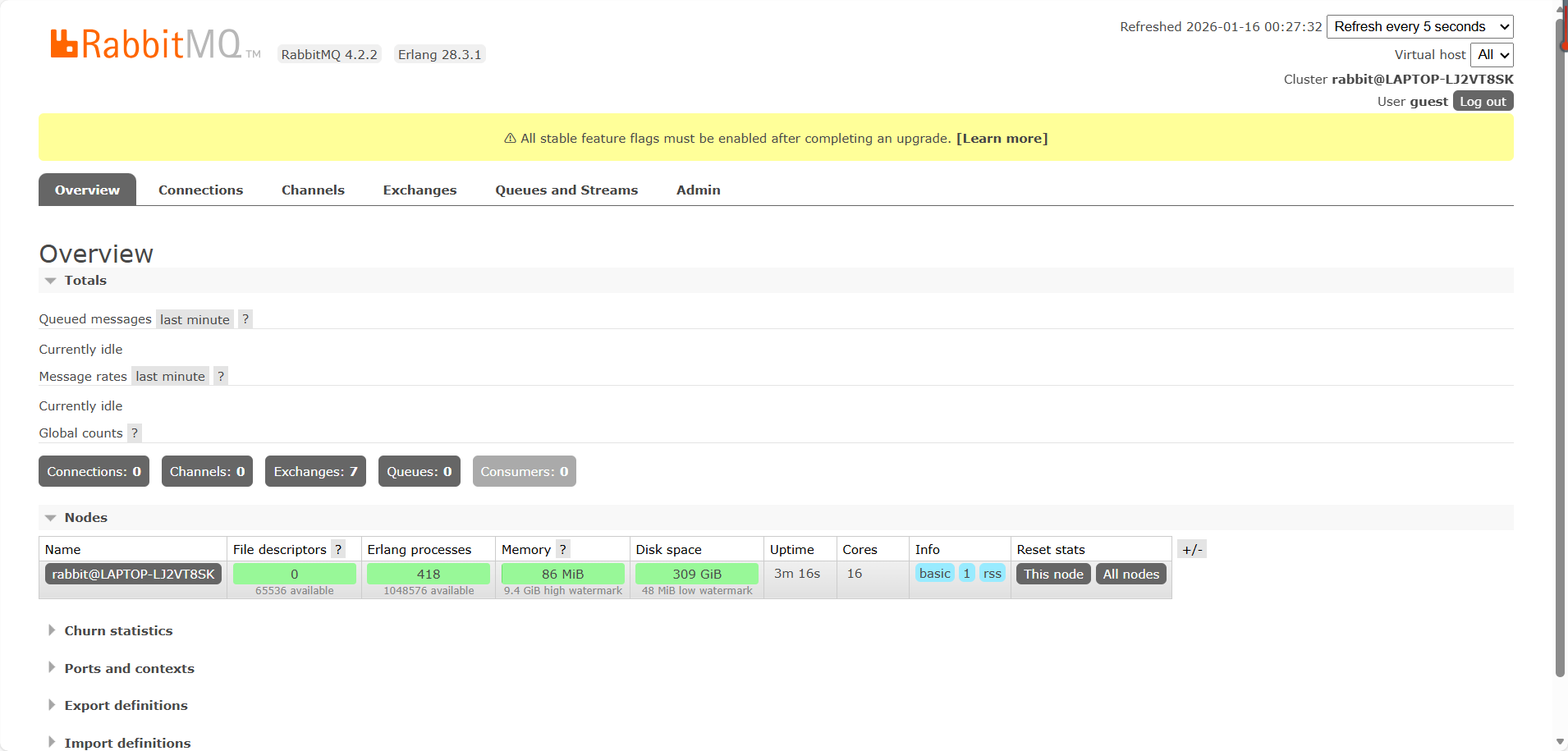Switch to the Admin tab
The height and width of the screenshot is (751, 1568).
(x=699, y=190)
